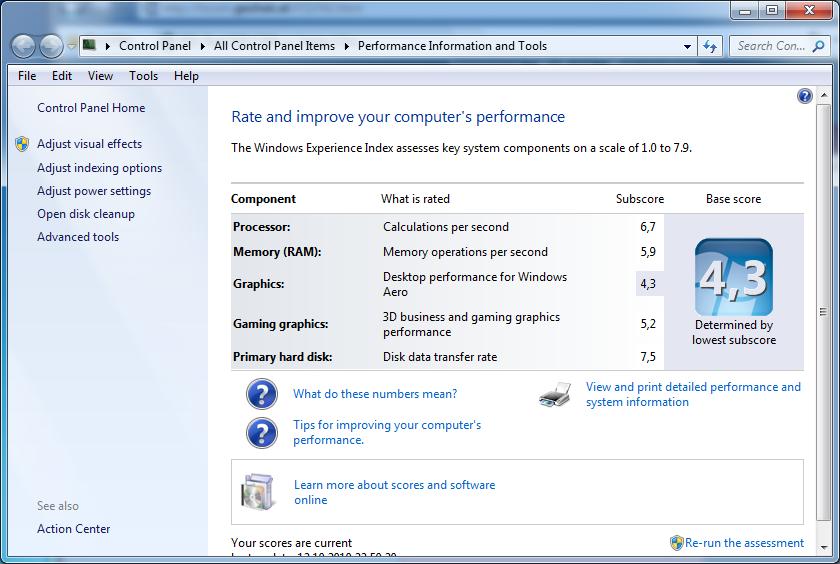The height and width of the screenshot is (564, 840).
Task: Click the vertical scrollbar thumb
Action: [x=823, y=312]
